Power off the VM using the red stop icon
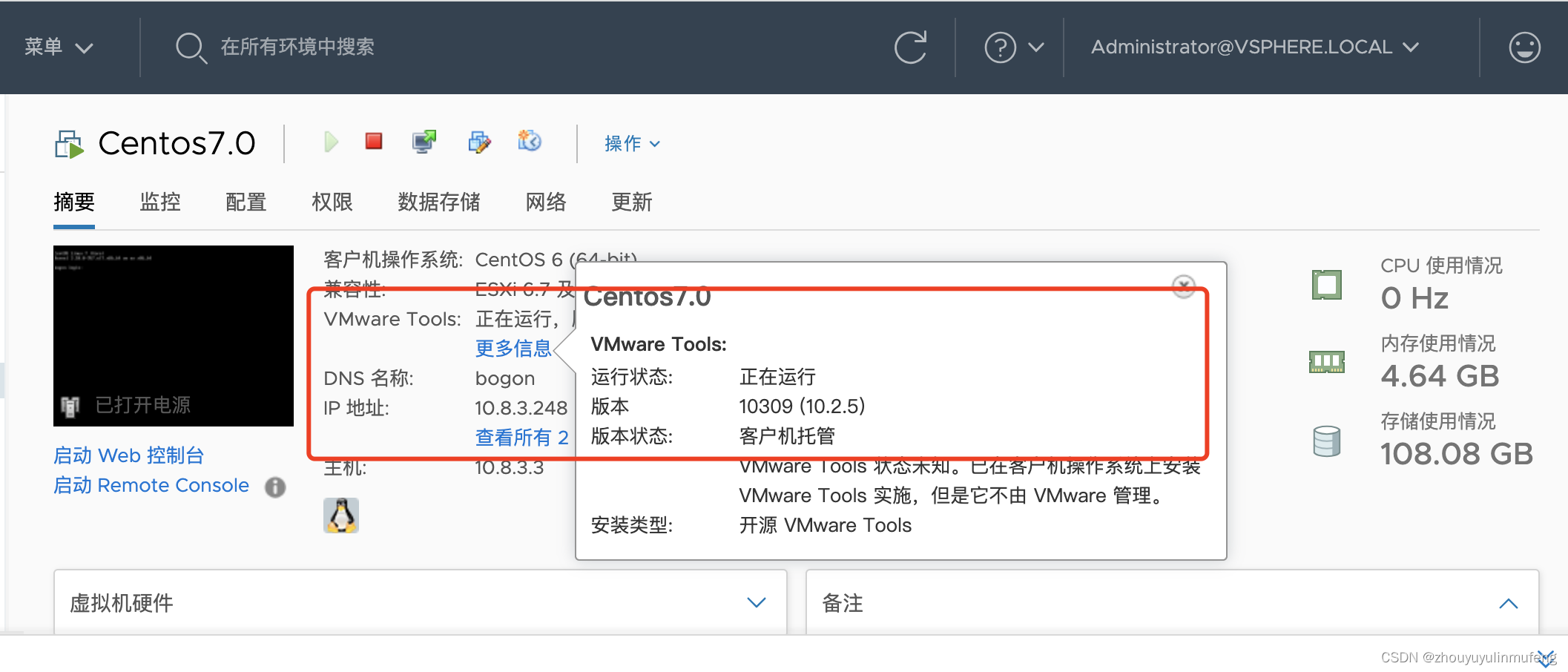The width and height of the screenshot is (1568, 672). point(374,141)
